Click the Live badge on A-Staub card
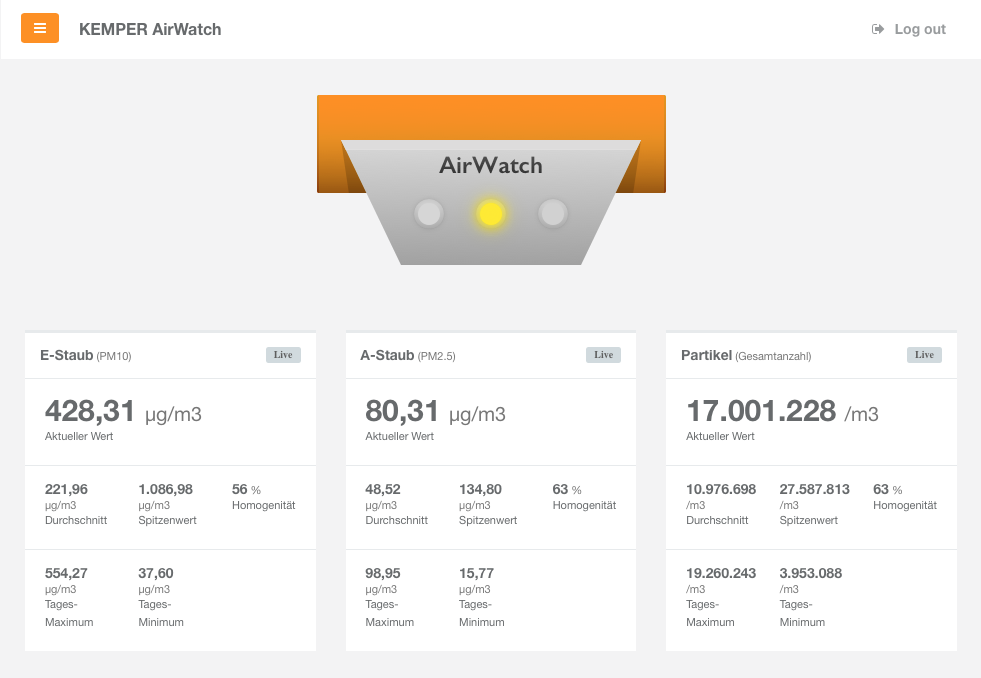981x678 pixels. coord(604,355)
